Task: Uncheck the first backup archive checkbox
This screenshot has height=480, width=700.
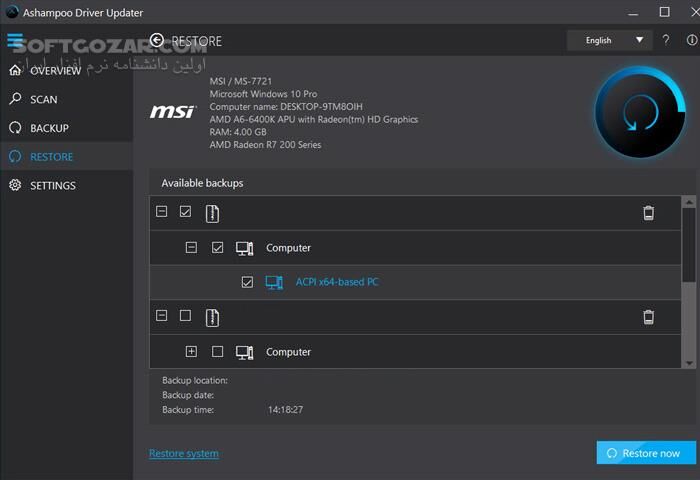Action: tap(185, 212)
